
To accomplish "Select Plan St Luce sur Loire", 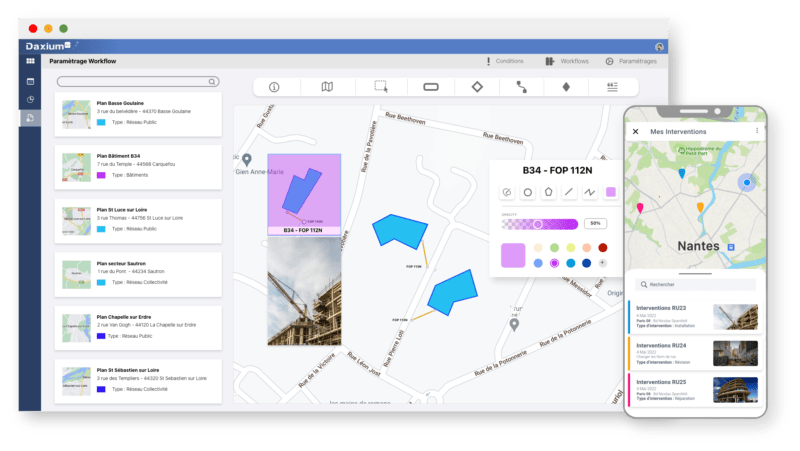I will (x=138, y=221).
